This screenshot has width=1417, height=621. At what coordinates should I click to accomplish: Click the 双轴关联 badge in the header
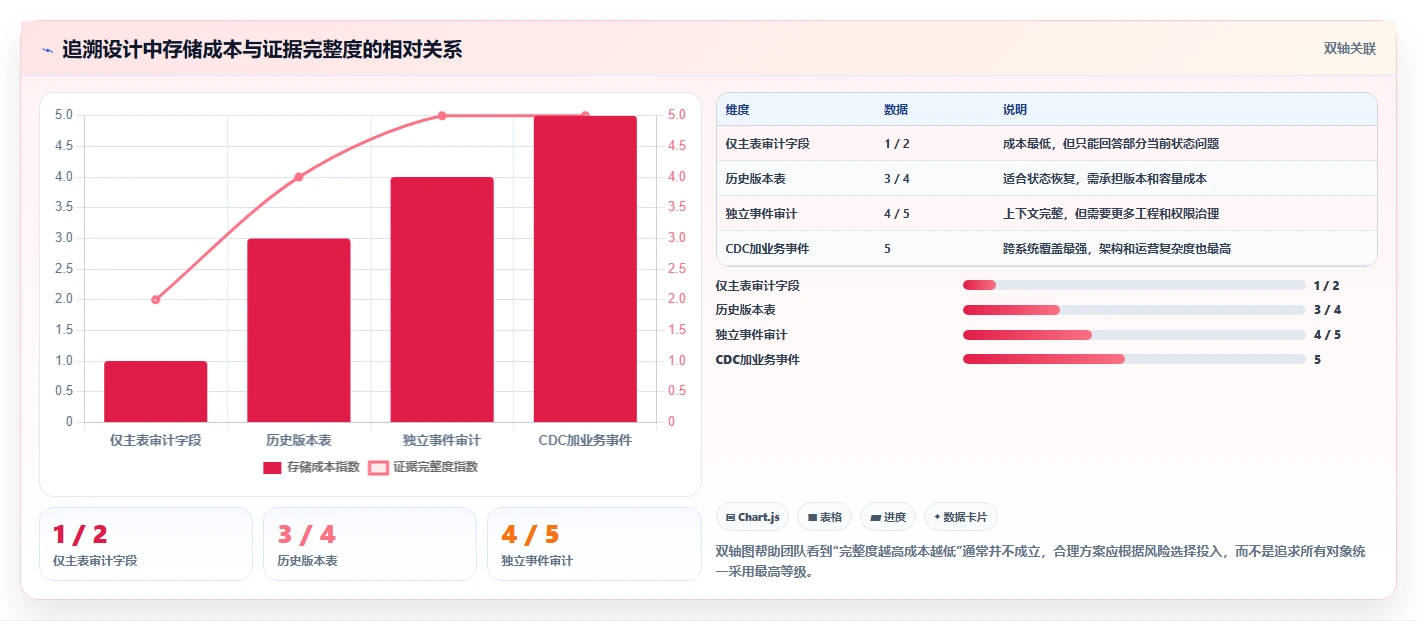click(1350, 48)
